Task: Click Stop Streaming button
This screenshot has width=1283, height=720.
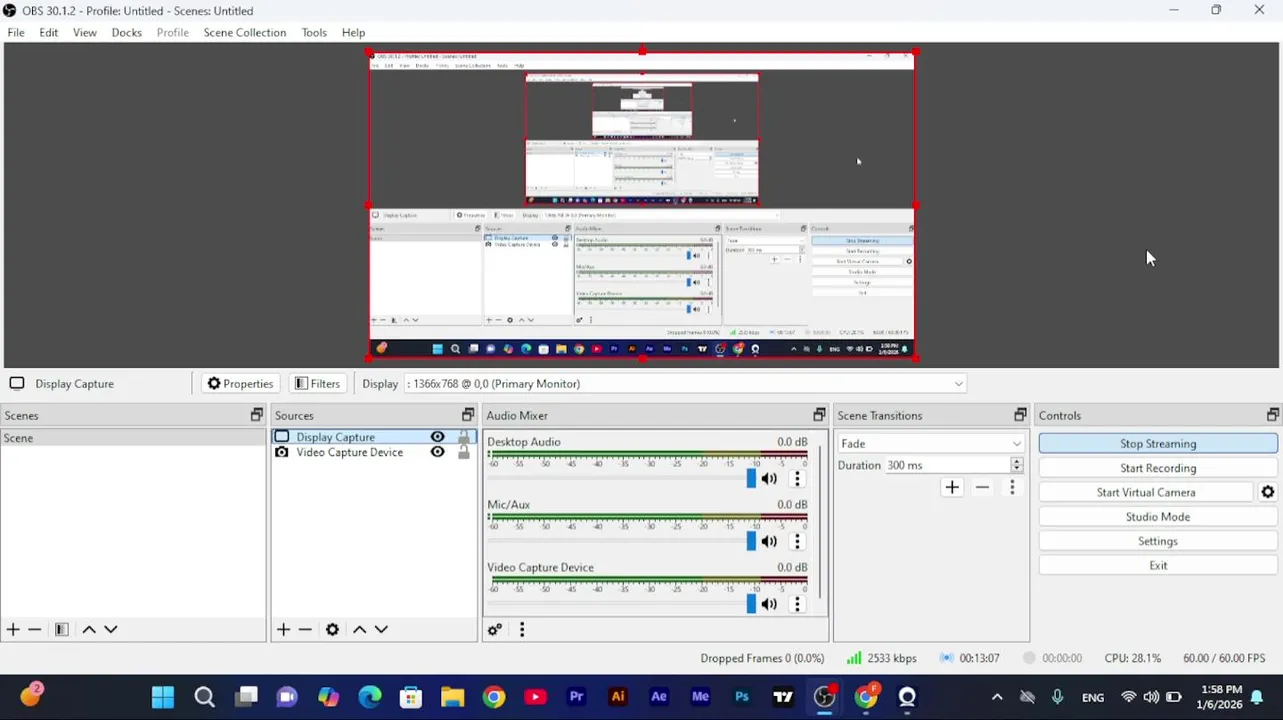Action: (1158, 444)
